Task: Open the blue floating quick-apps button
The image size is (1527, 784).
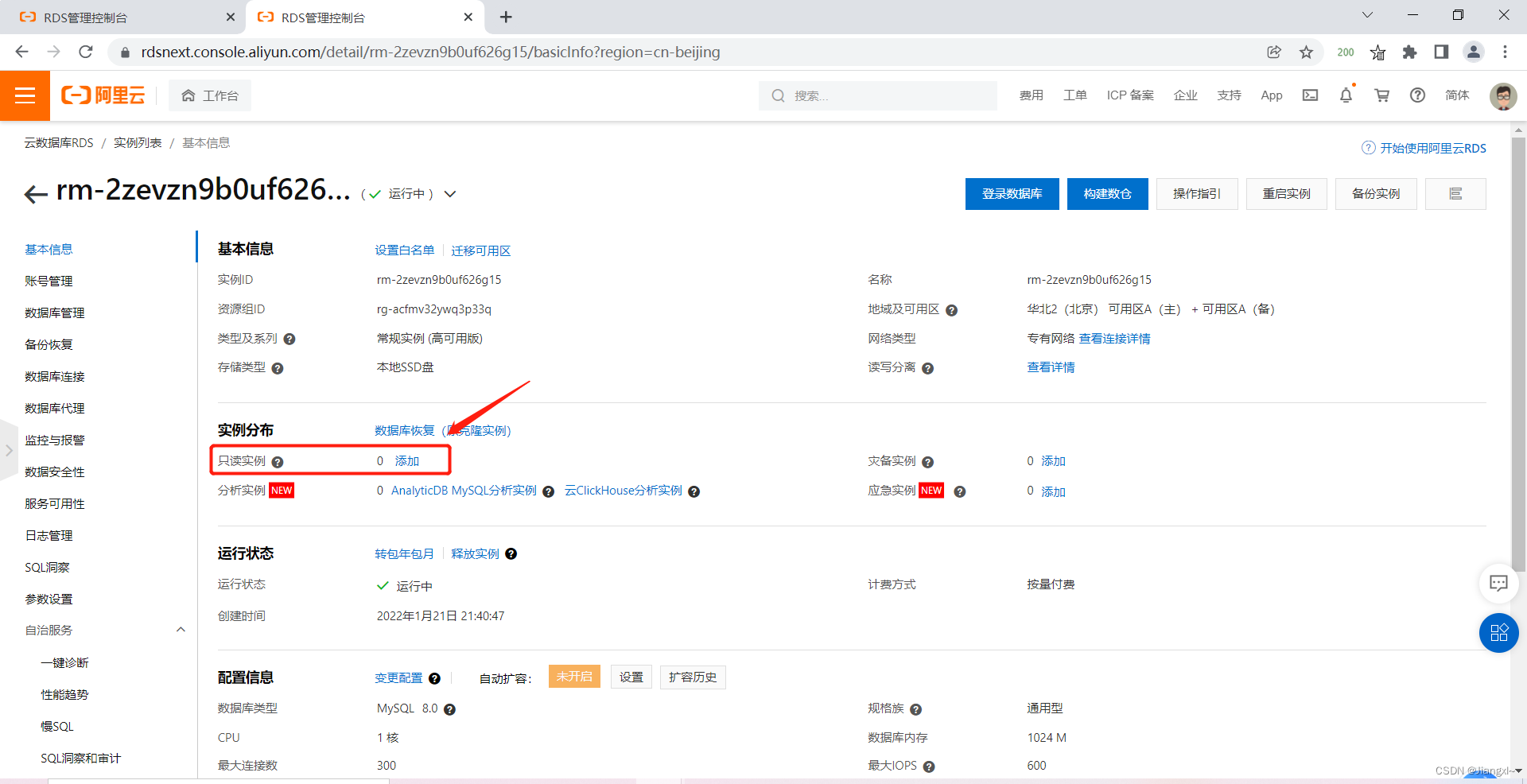Action: point(1498,633)
